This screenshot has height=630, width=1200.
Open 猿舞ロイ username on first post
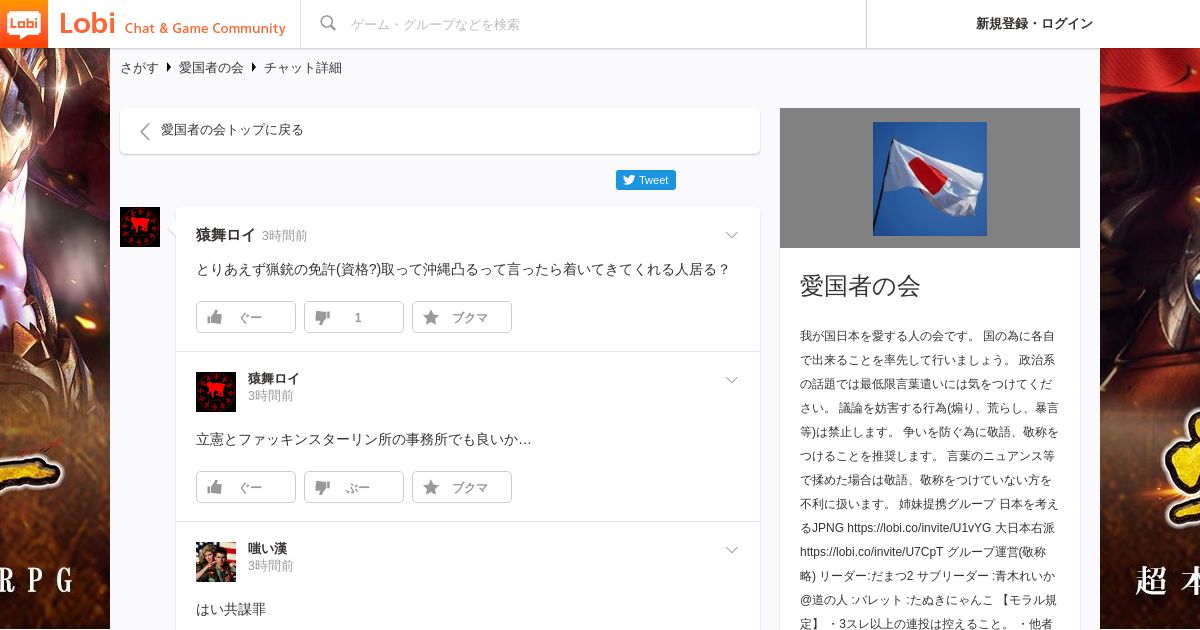click(x=226, y=235)
